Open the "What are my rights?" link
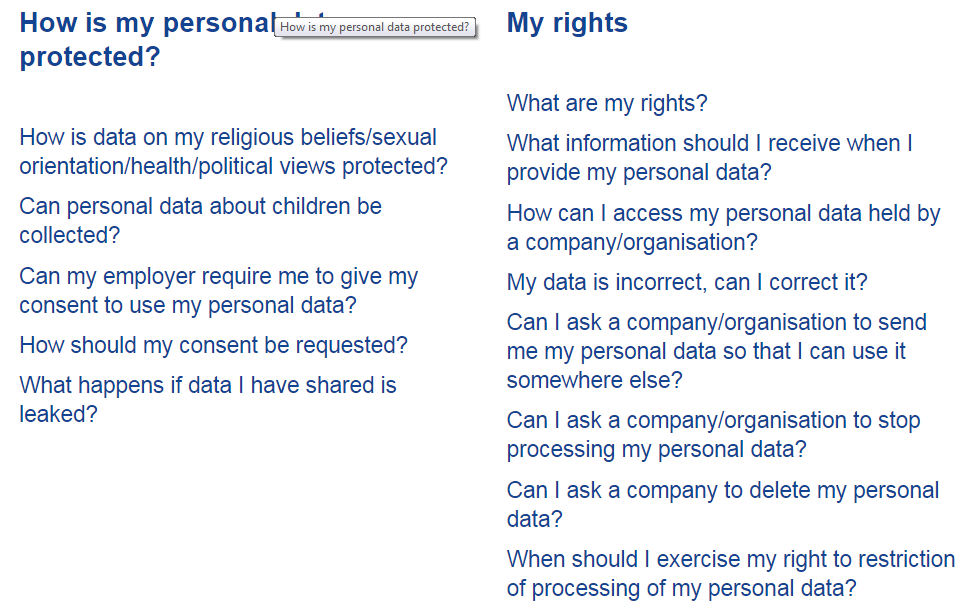The image size is (977, 608). point(606,103)
